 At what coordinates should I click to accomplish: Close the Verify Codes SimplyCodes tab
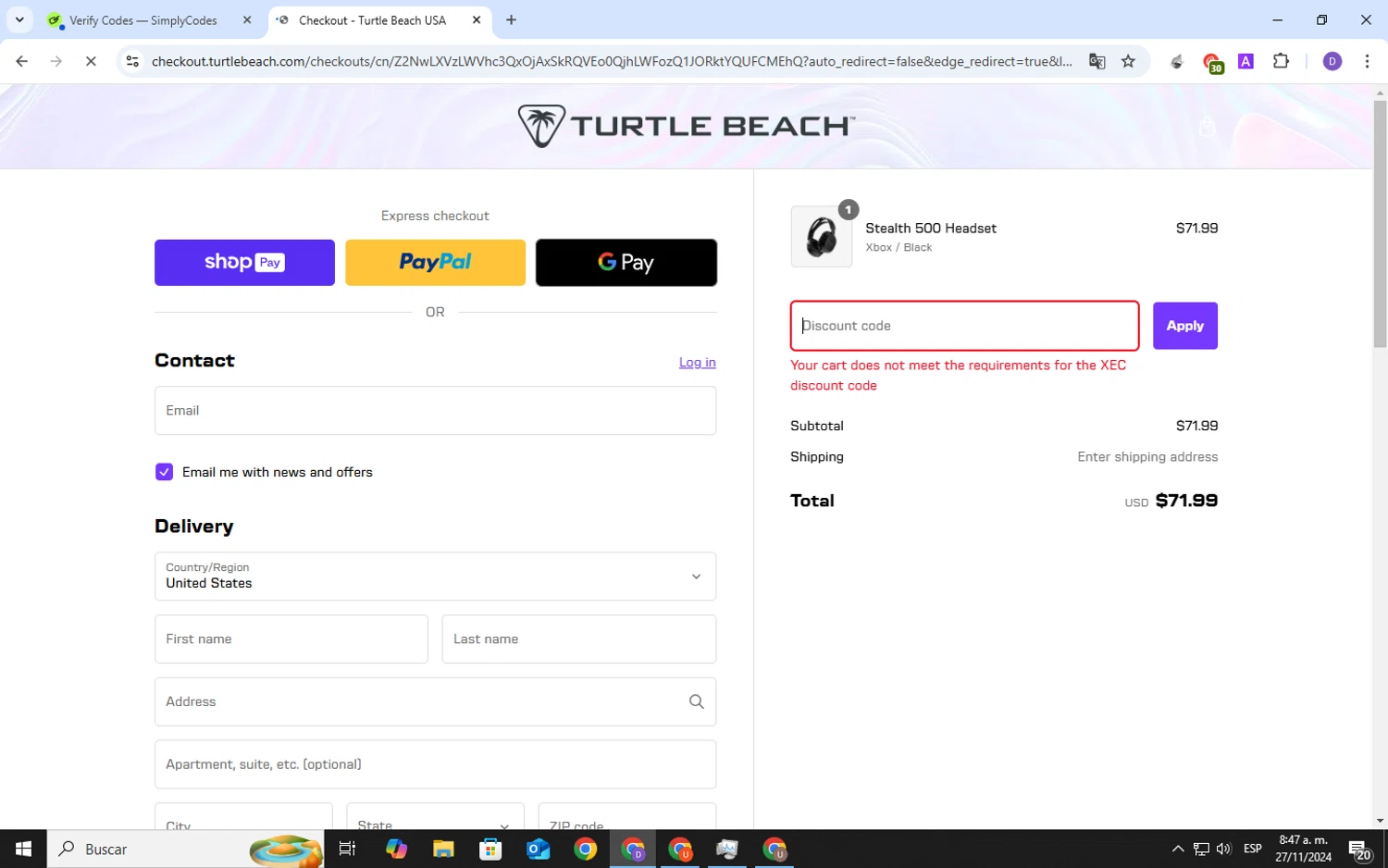point(247,19)
